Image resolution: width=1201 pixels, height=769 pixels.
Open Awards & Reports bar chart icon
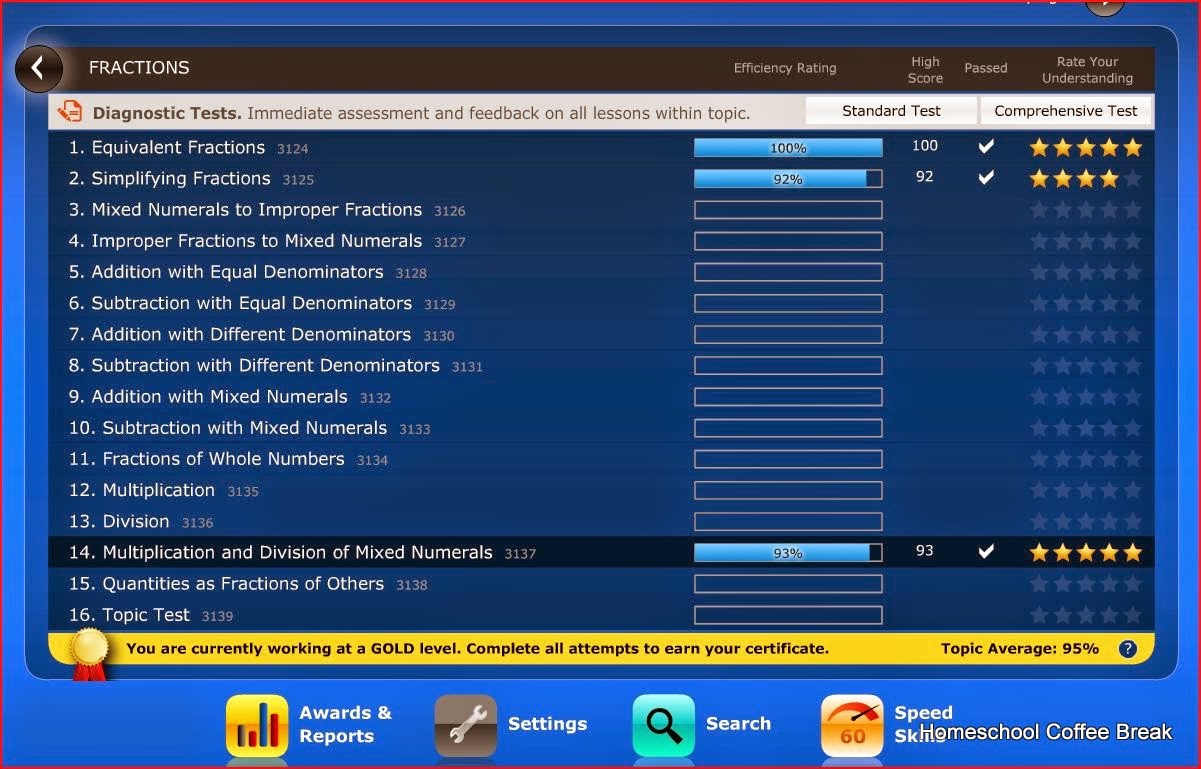(257, 725)
